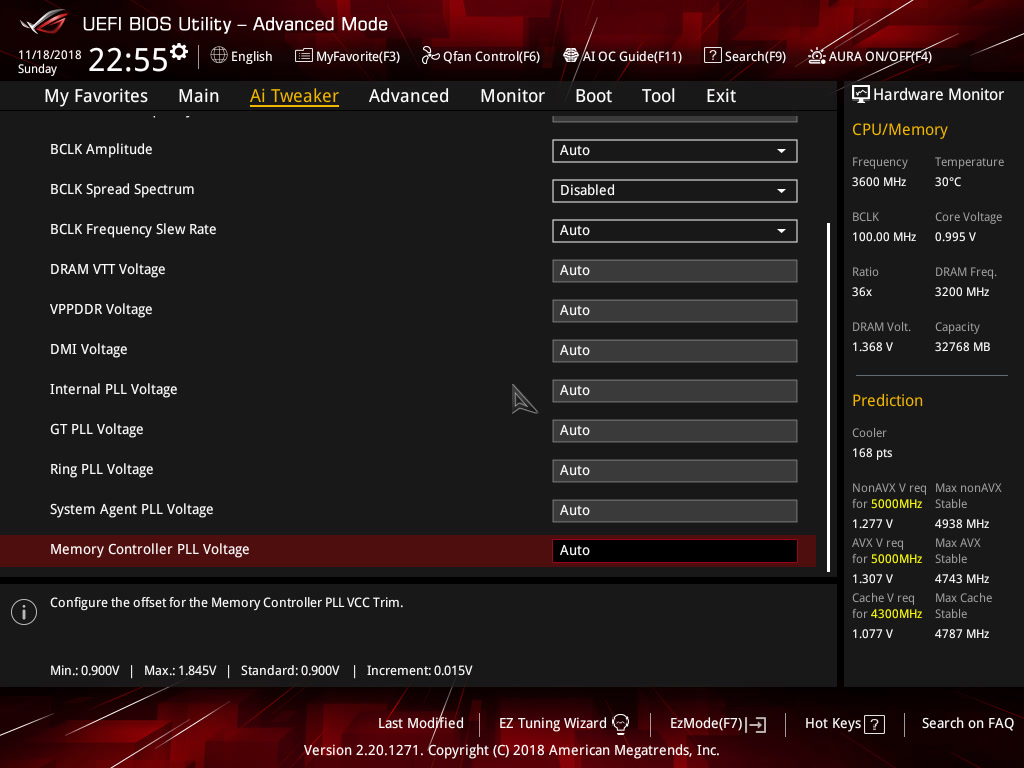The height and width of the screenshot is (768, 1024).
Task: Click the AURA lighting icon
Action: [x=816, y=56]
